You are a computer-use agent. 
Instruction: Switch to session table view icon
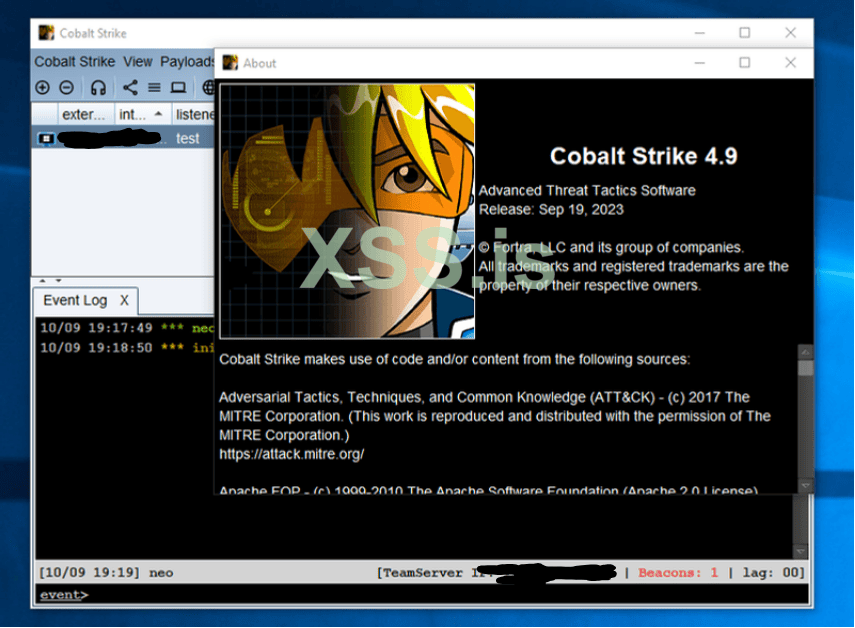pyautogui.click(x=154, y=87)
